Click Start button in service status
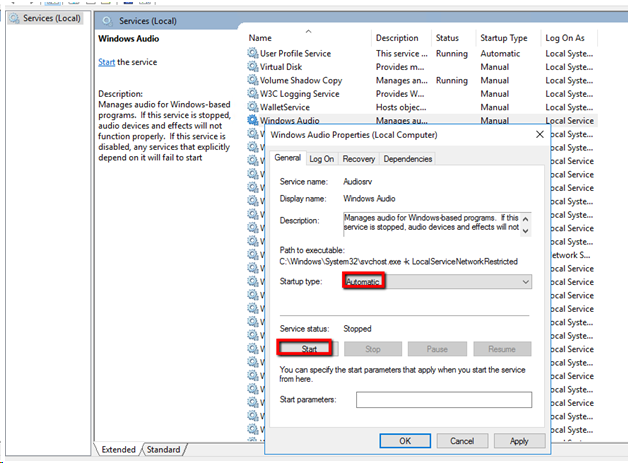This screenshot has height=463, width=628. (x=309, y=349)
